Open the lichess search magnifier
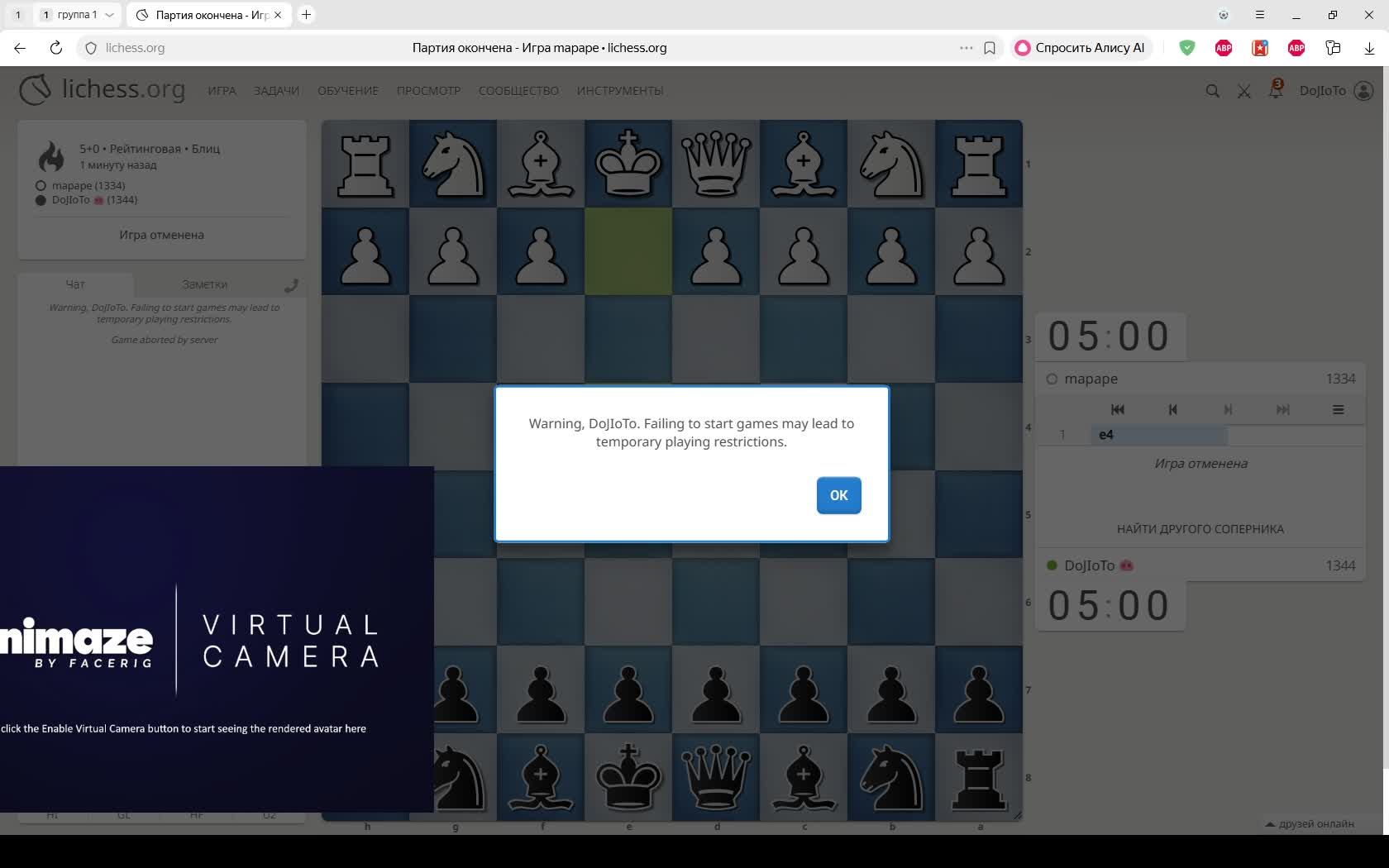Image resolution: width=1389 pixels, height=868 pixels. pyautogui.click(x=1212, y=91)
